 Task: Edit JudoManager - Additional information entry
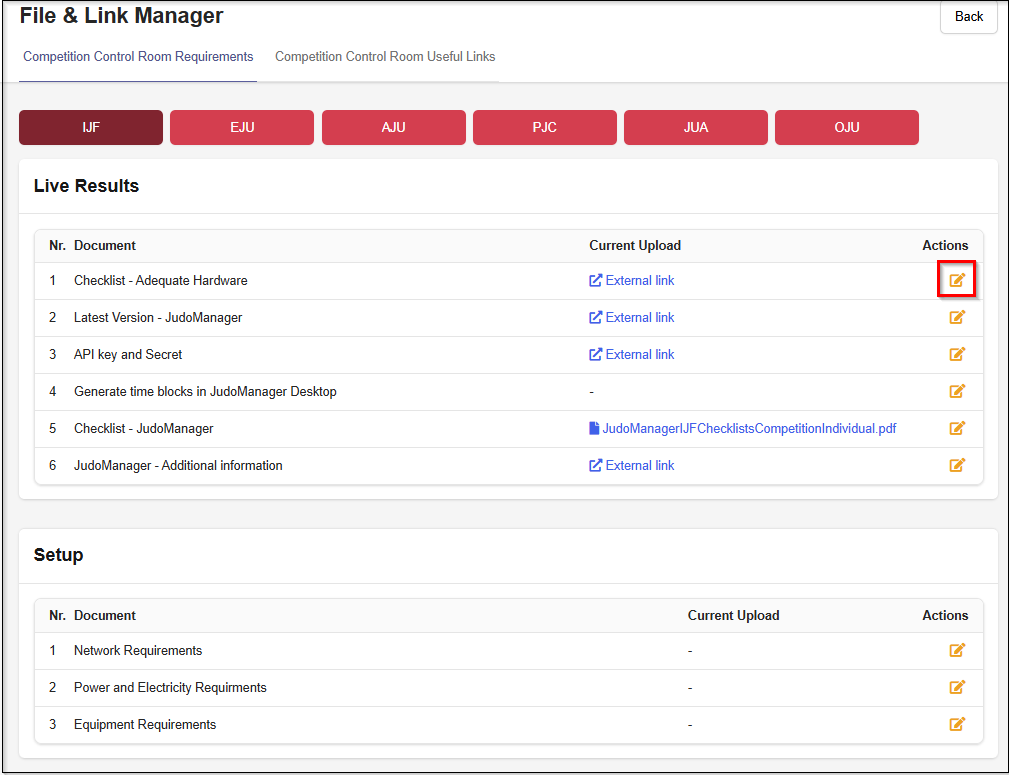(x=957, y=466)
